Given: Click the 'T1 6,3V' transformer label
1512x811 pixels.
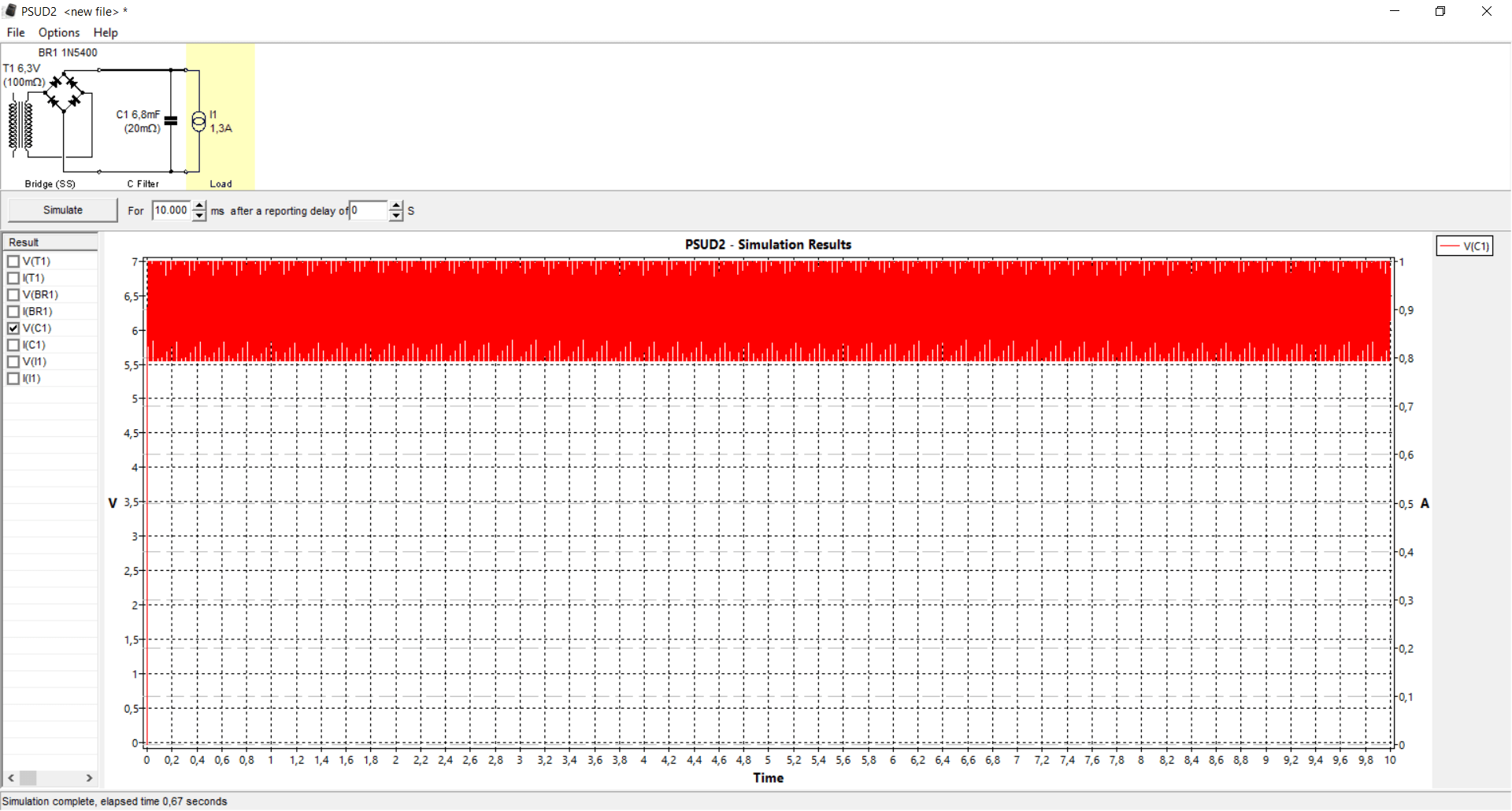Looking at the screenshot, I should (x=22, y=69).
